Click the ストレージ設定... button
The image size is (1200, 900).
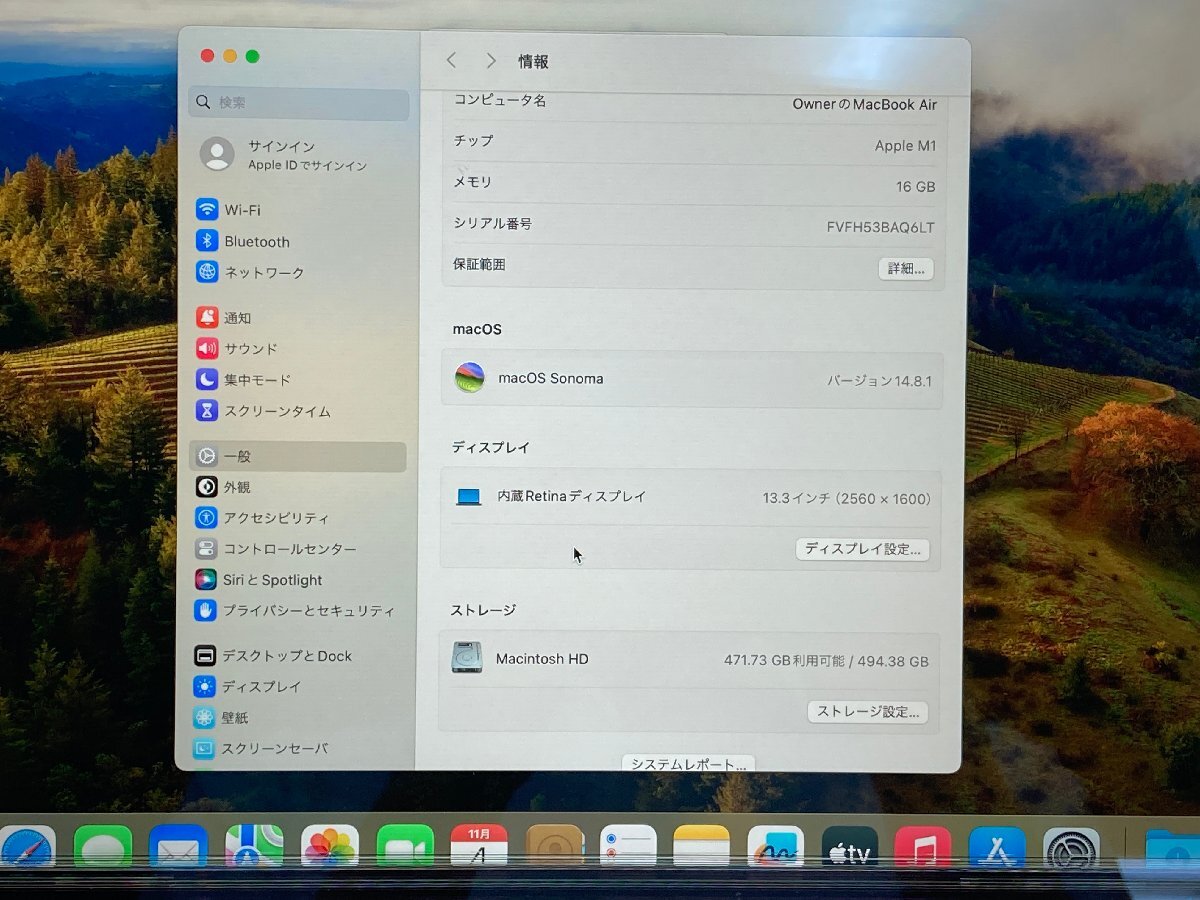(x=868, y=712)
